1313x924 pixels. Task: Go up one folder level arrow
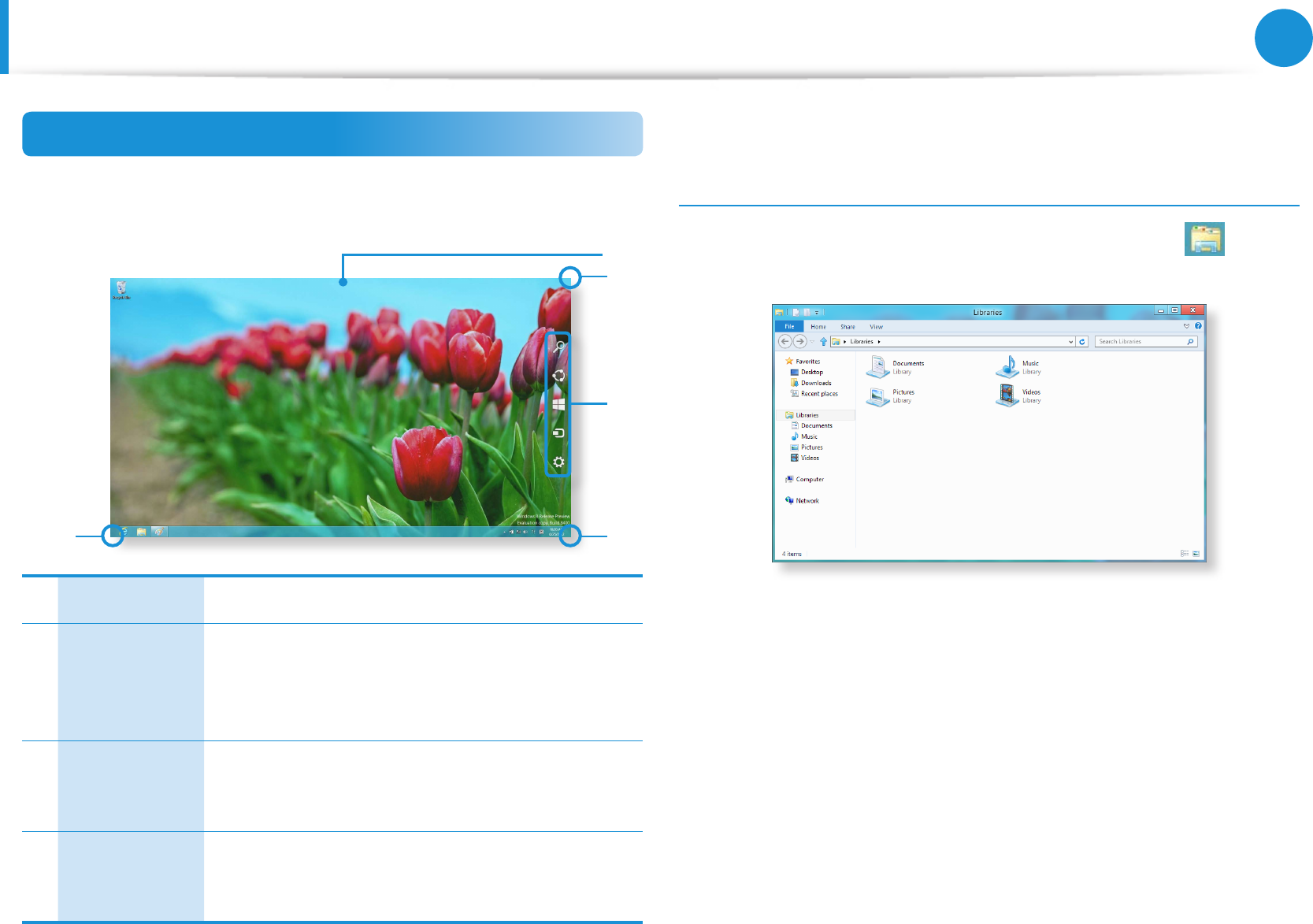[824, 342]
